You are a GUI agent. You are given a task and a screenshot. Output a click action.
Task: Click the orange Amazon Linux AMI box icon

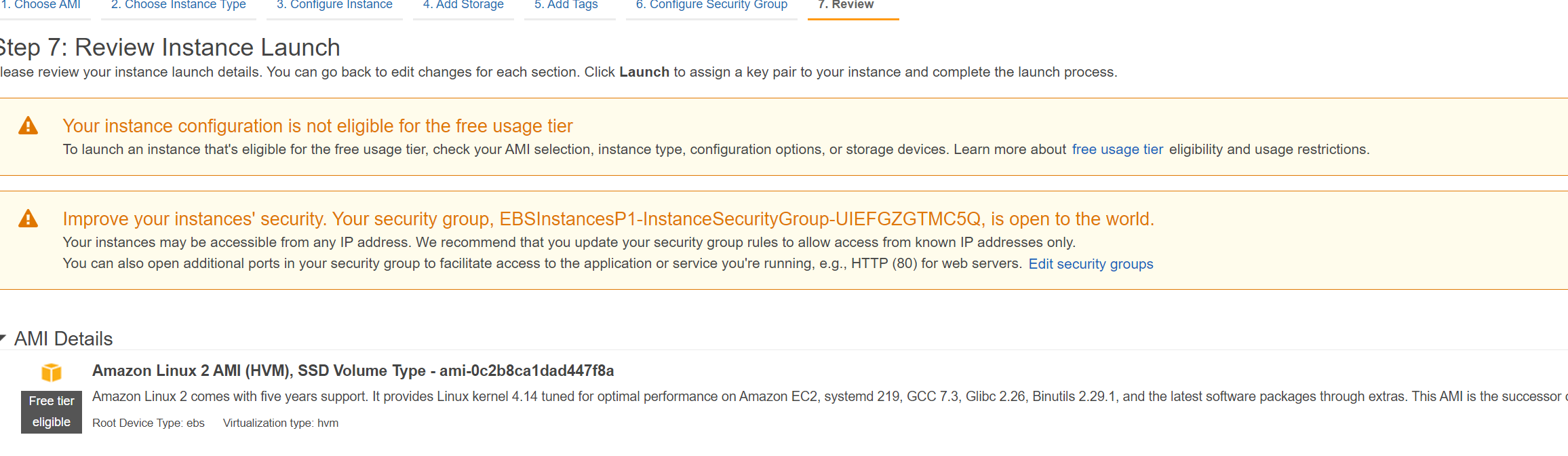point(52,373)
